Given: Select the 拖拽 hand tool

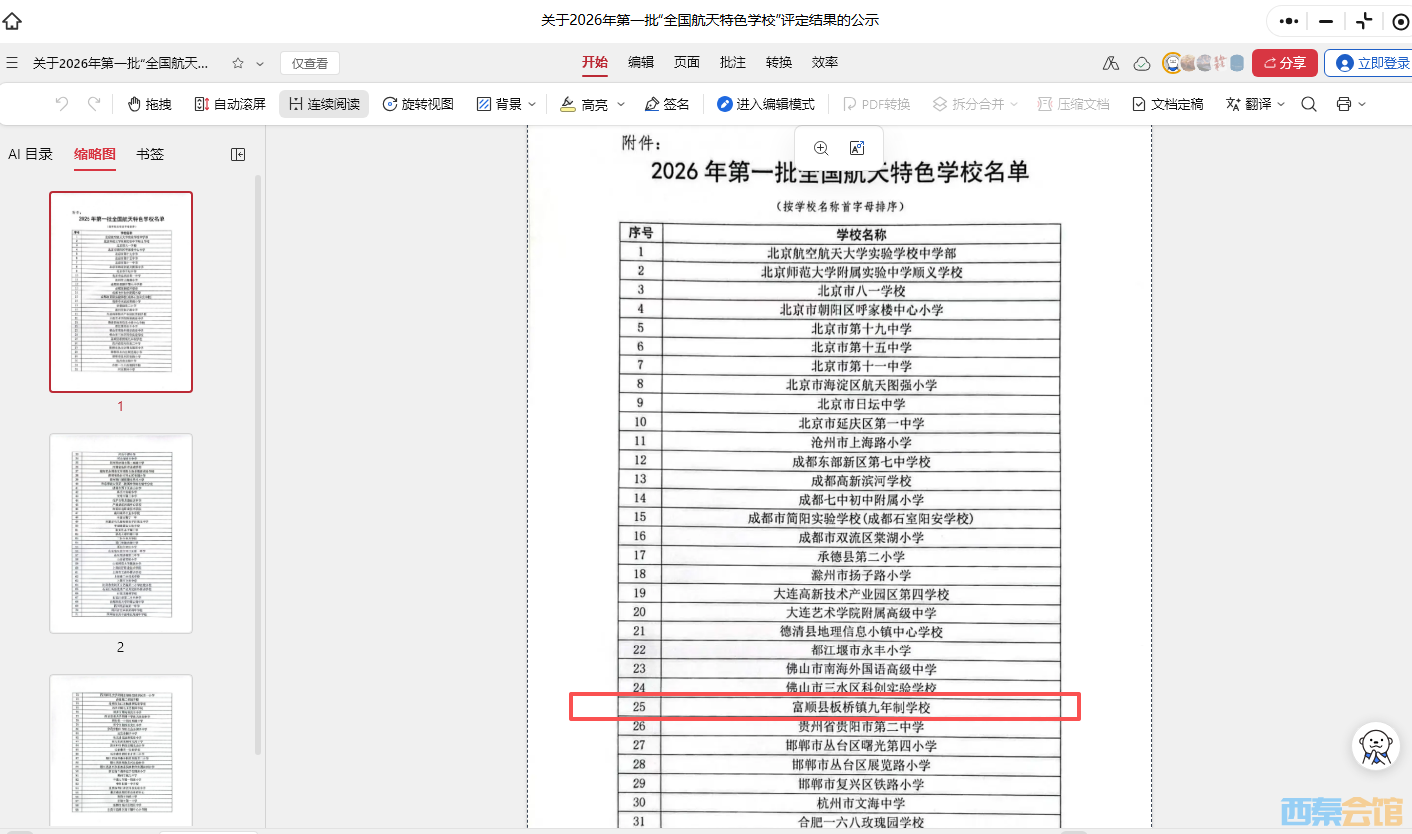Looking at the screenshot, I should click(150, 104).
